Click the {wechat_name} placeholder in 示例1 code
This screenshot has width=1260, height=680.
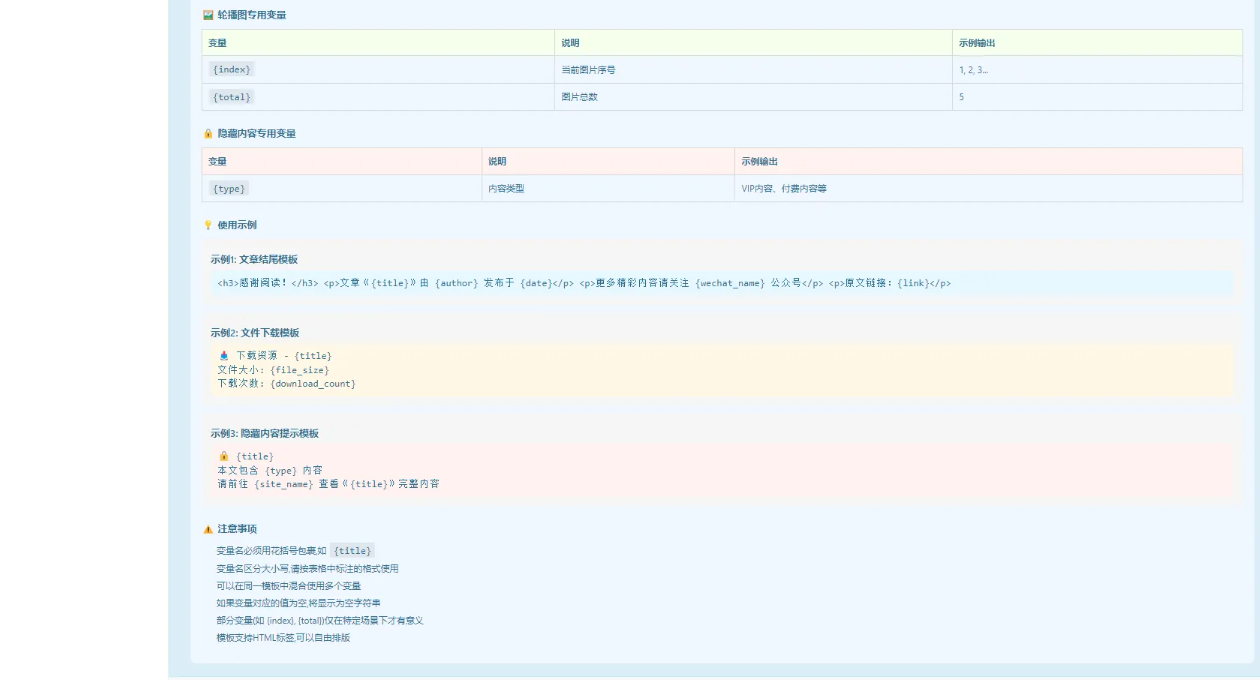pos(730,283)
